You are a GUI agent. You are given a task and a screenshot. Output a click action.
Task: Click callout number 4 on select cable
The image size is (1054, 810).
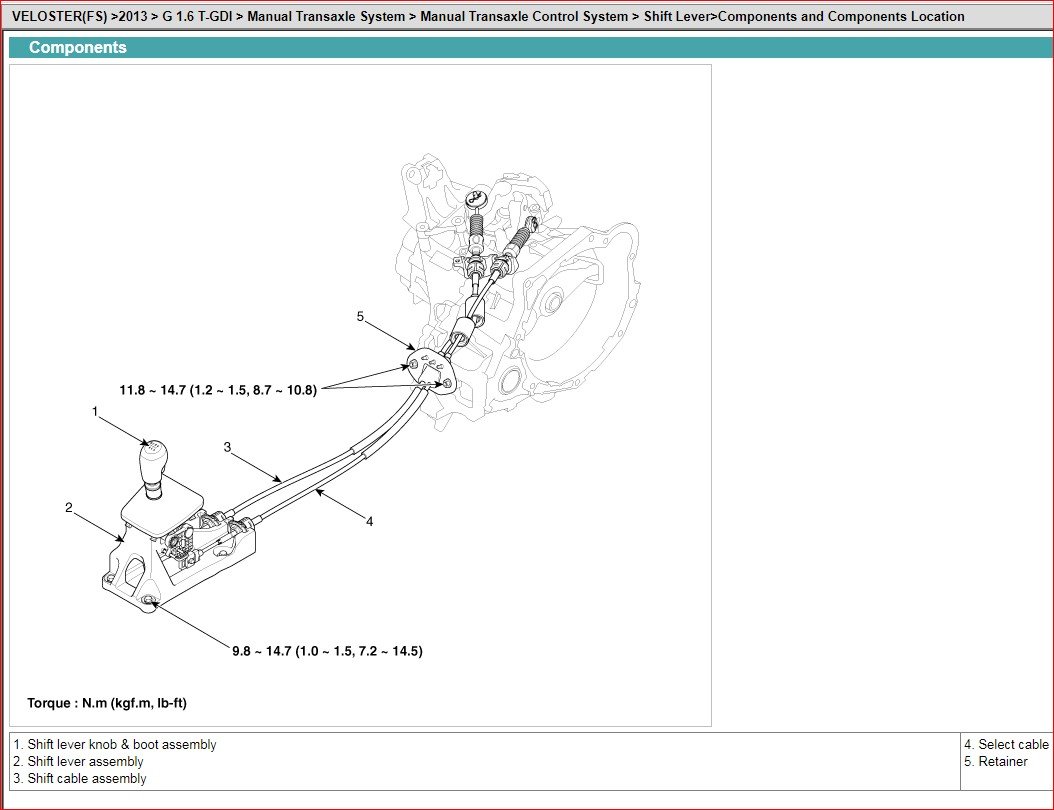point(370,521)
